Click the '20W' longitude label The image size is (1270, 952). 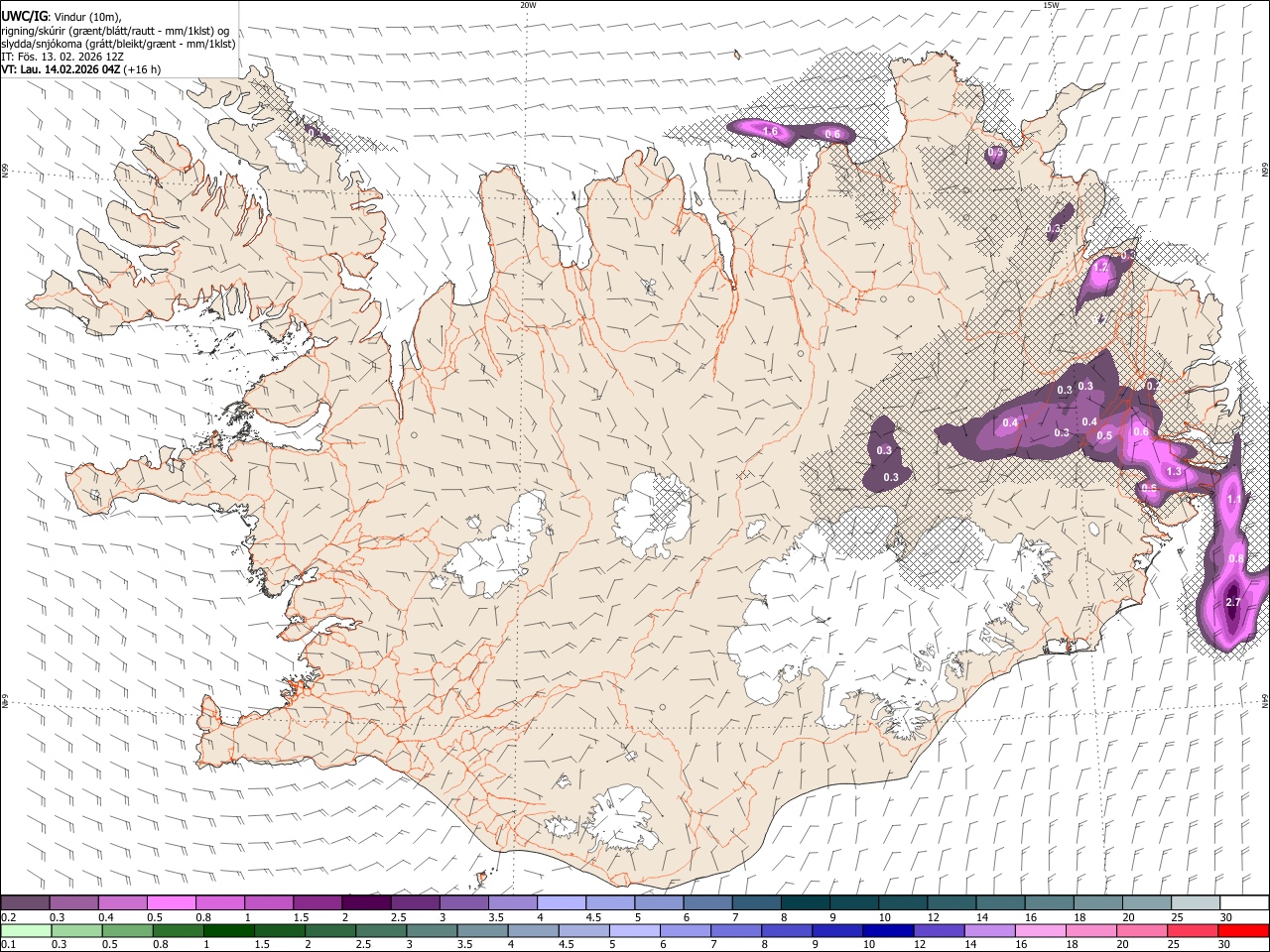[x=528, y=5]
